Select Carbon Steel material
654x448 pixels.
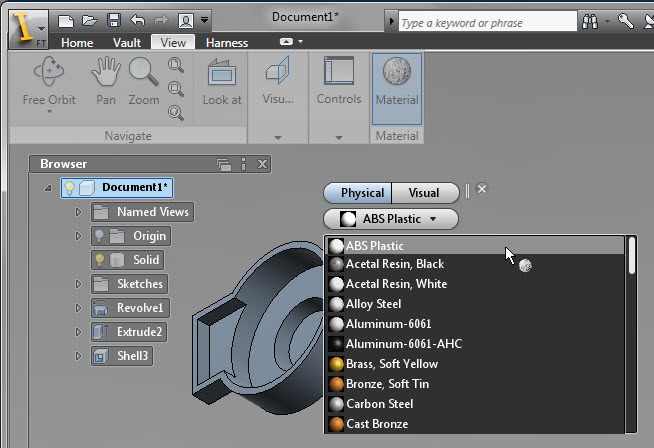point(475,404)
